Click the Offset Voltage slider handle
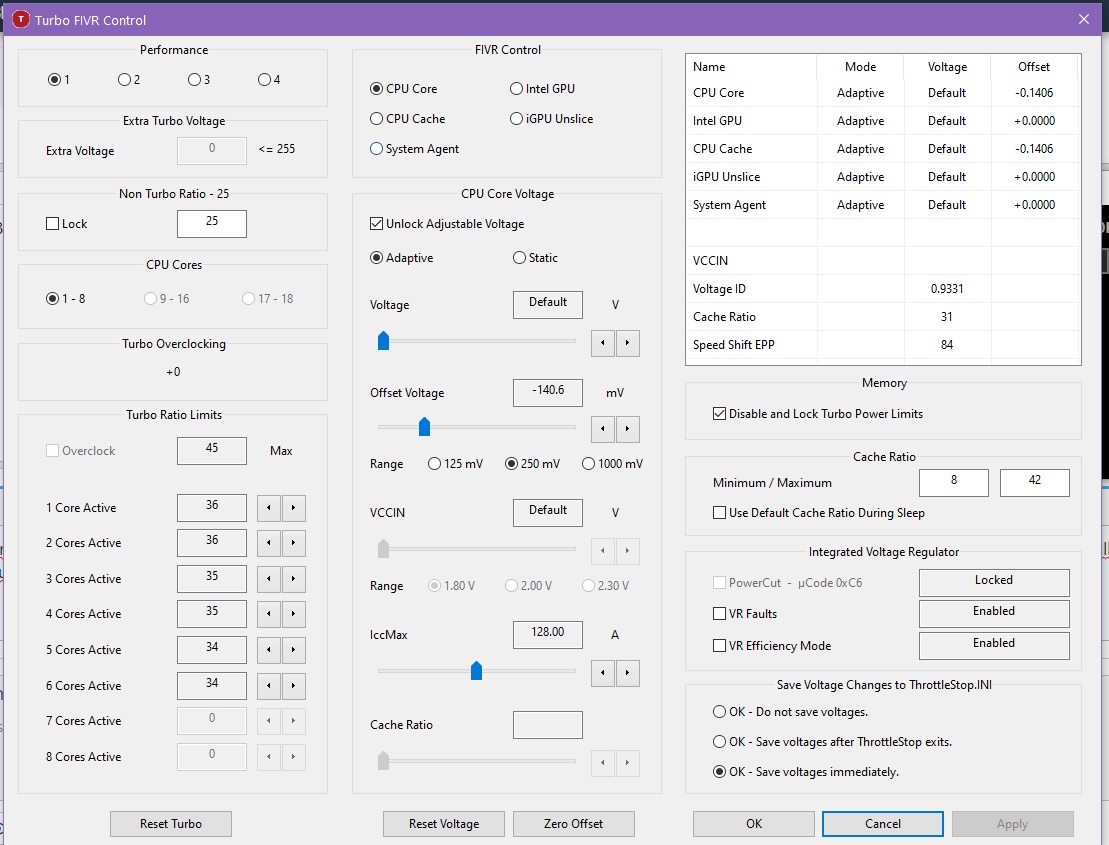This screenshot has width=1109, height=845. point(424,426)
